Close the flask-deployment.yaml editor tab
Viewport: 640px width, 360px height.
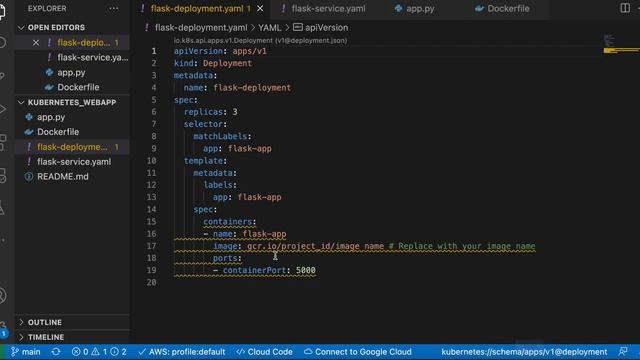tap(260, 9)
